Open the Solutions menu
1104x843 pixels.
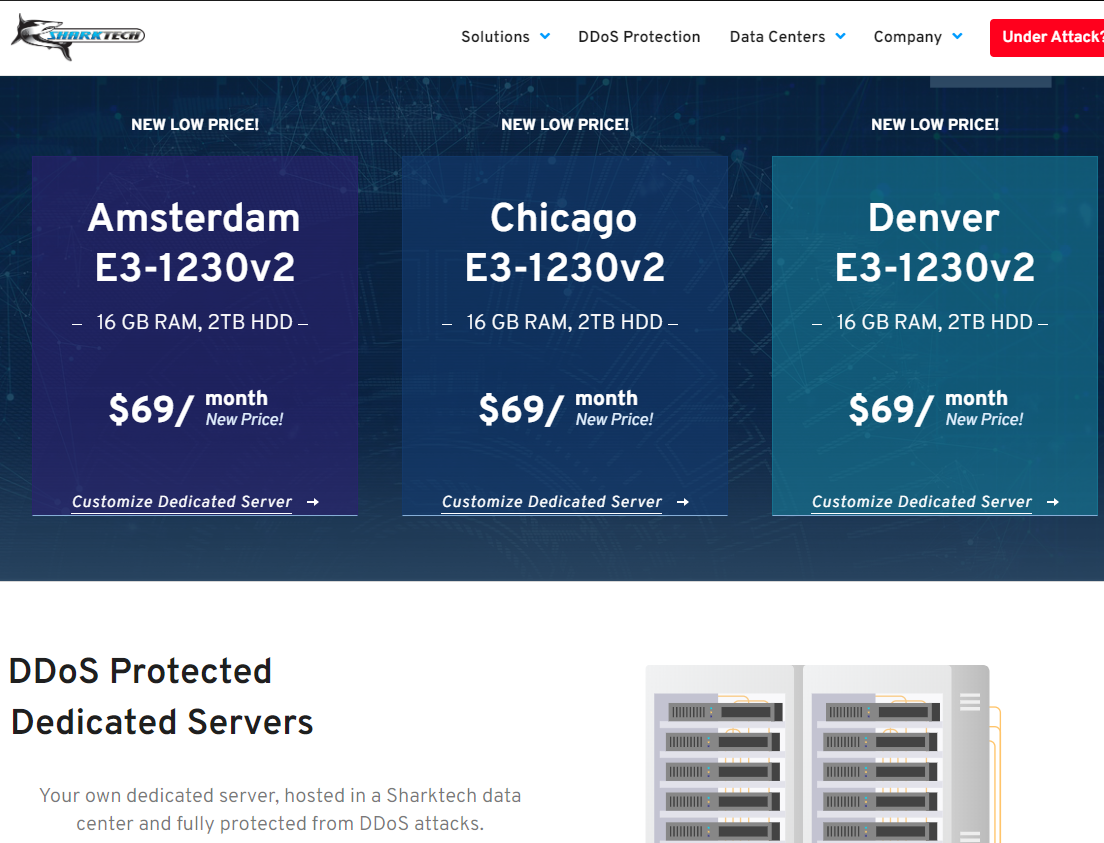click(x=495, y=37)
